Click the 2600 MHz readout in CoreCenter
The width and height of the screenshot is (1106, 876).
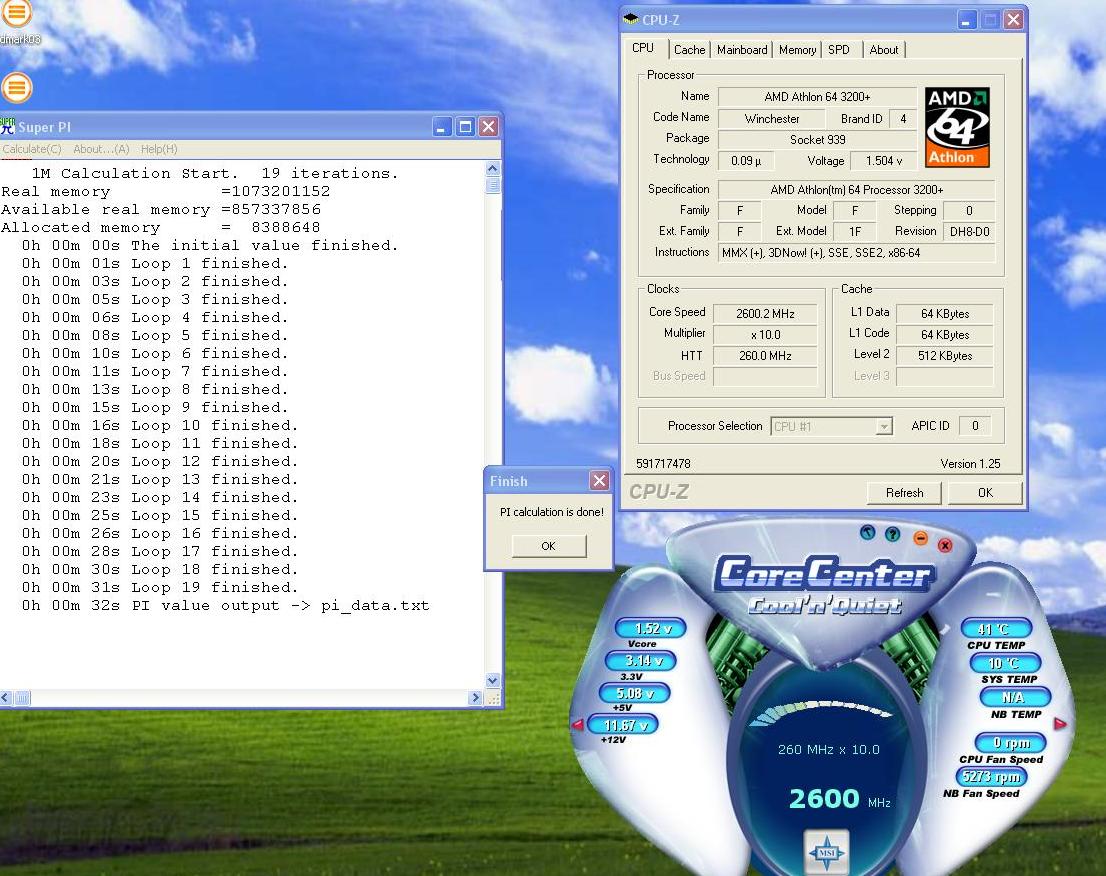pos(839,799)
